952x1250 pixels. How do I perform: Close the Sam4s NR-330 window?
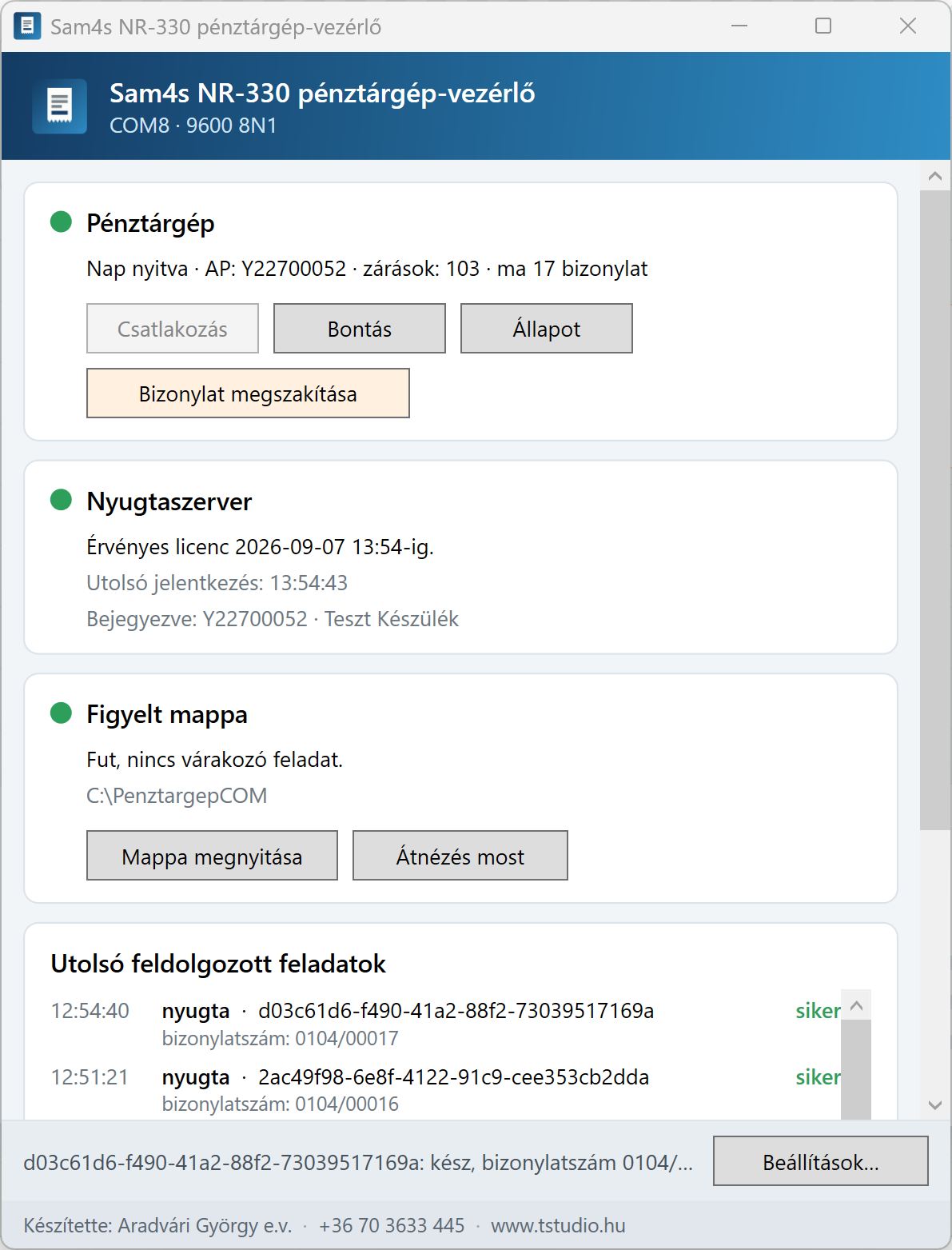tap(908, 26)
